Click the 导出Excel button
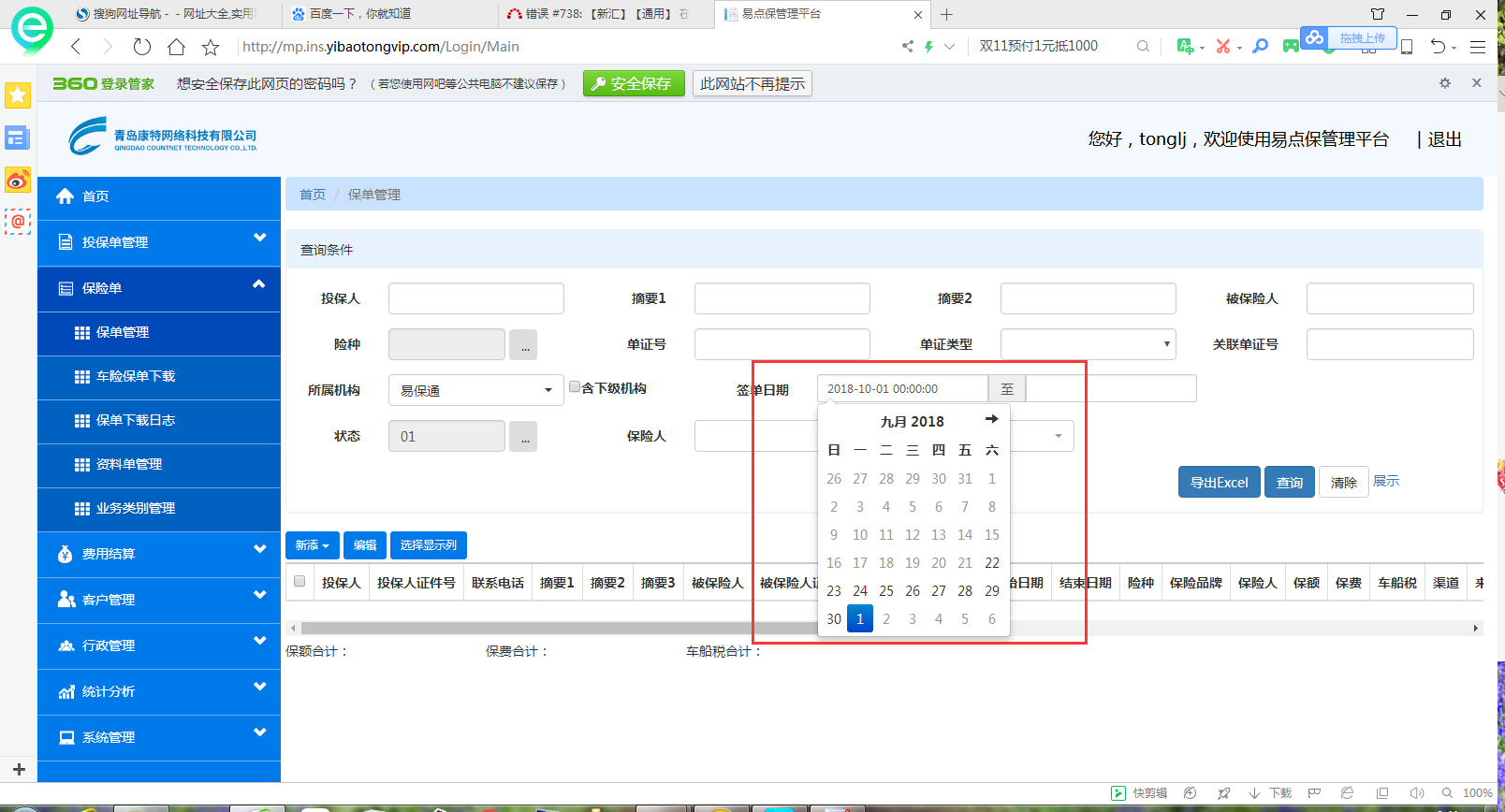 (x=1219, y=483)
